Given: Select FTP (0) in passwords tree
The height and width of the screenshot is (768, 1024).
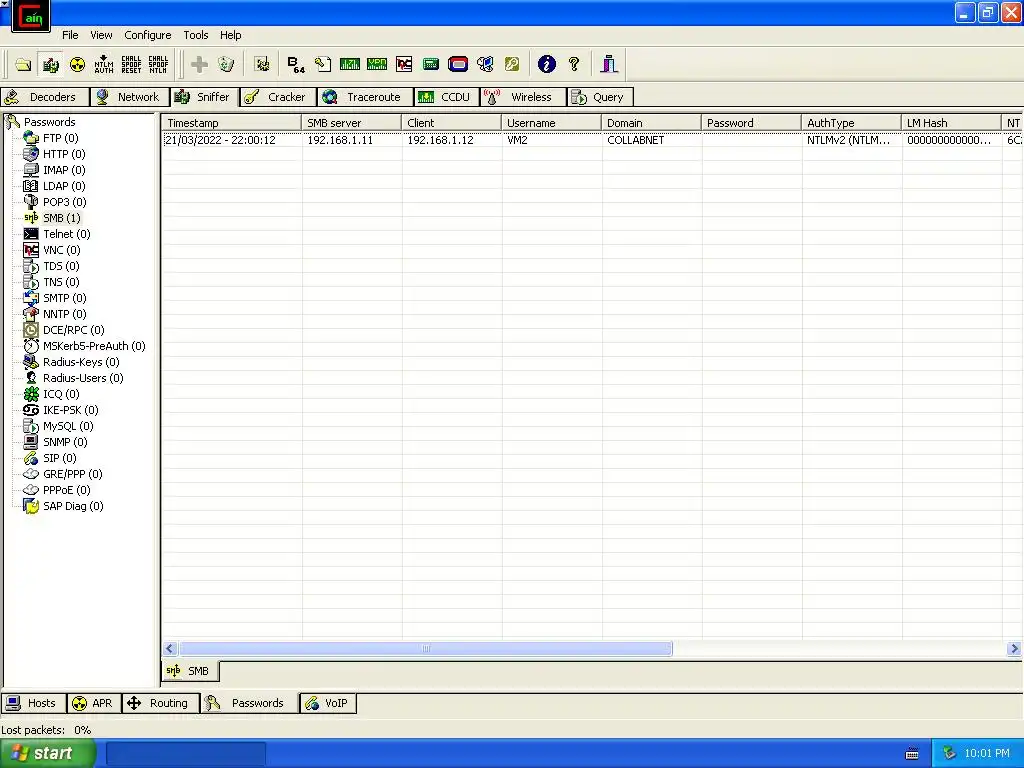Looking at the screenshot, I should click(60, 138).
